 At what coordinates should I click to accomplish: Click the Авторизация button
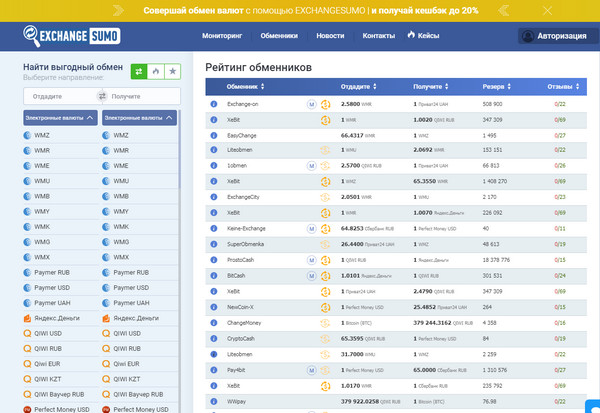coord(554,36)
